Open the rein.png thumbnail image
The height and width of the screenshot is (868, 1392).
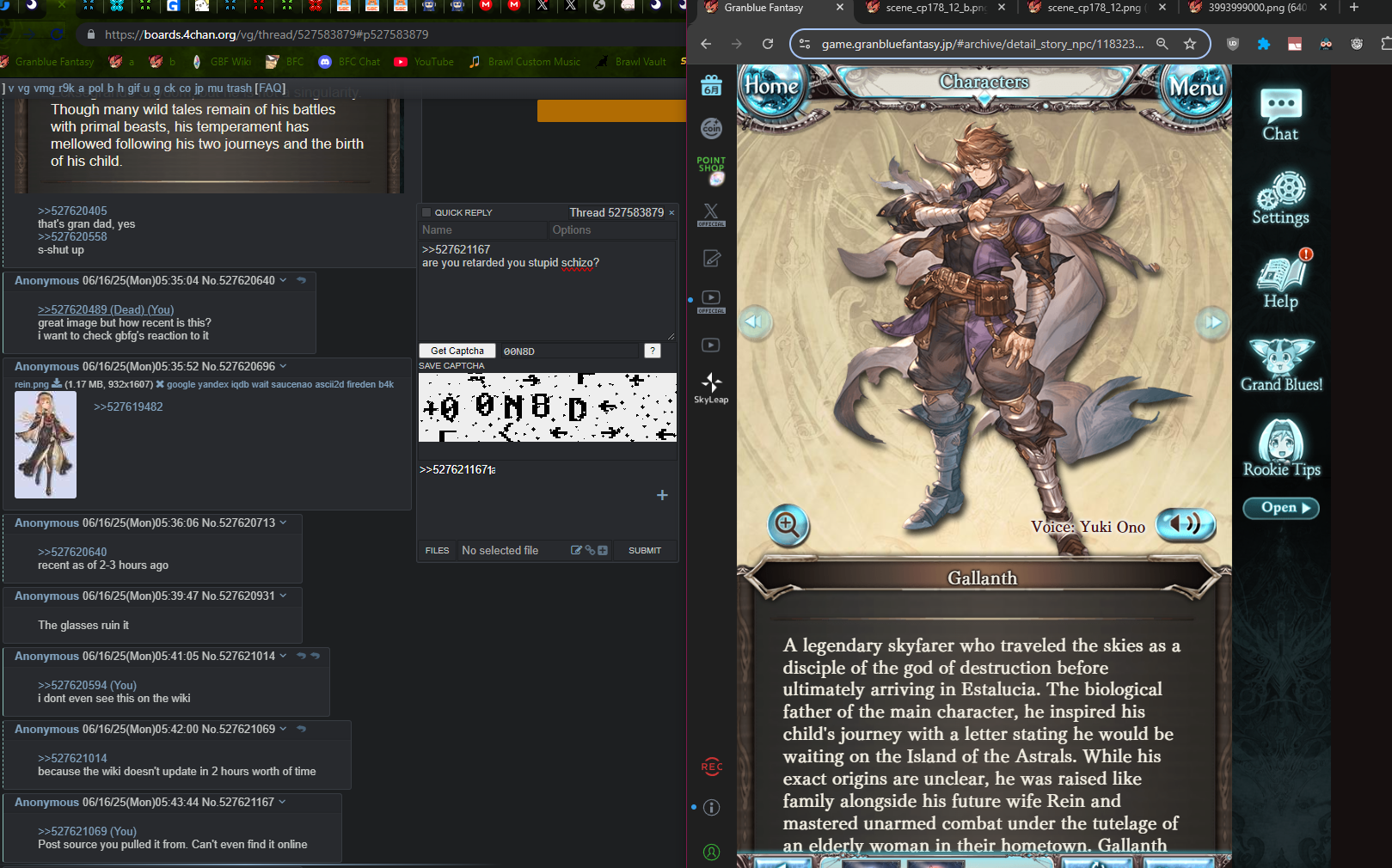click(46, 445)
